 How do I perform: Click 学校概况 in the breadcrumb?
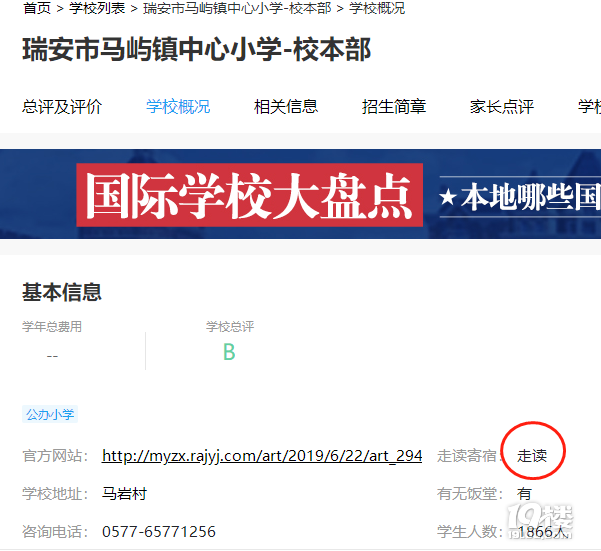click(x=377, y=8)
